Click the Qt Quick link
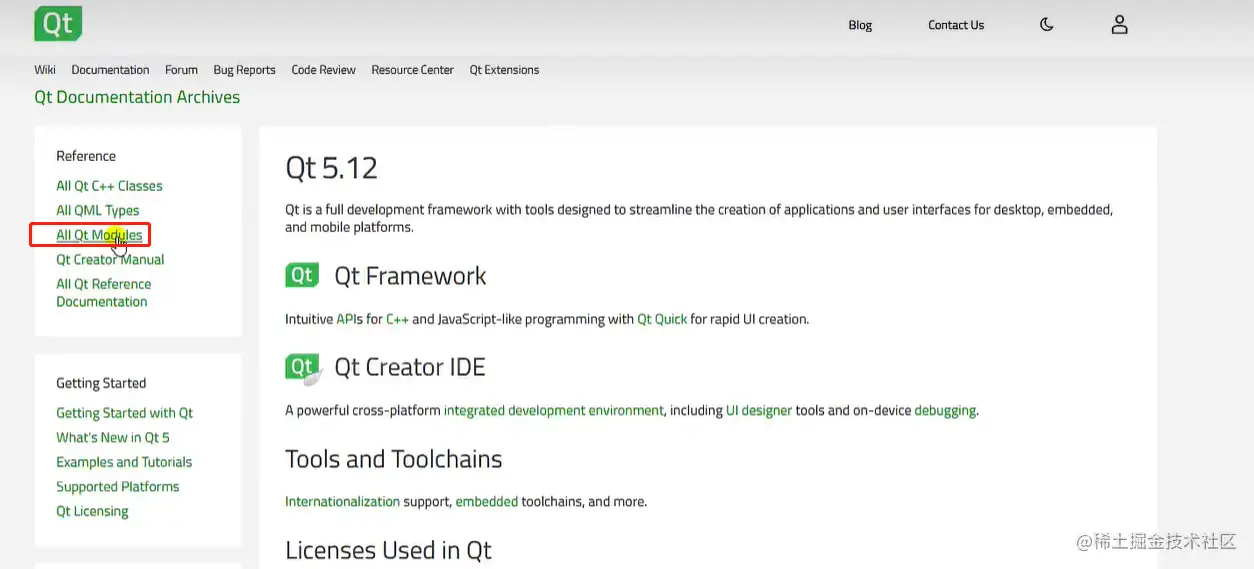 coord(662,319)
